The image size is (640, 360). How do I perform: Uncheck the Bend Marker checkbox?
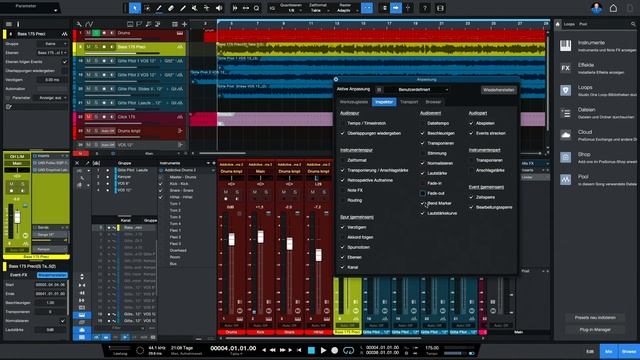coord(423,203)
